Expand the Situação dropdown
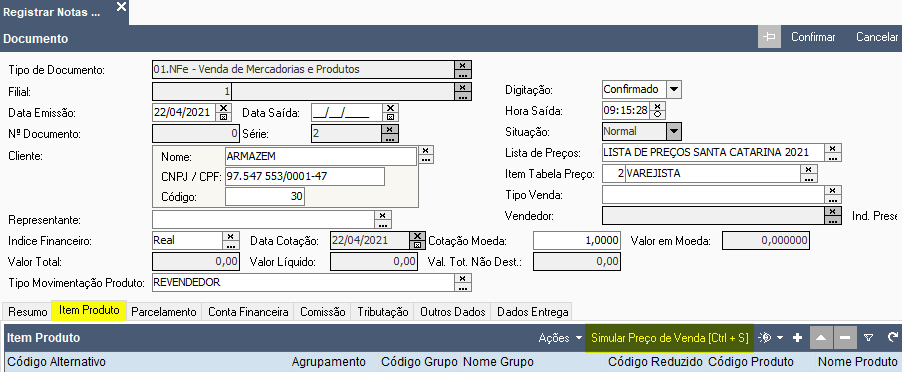 pos(674,132)
